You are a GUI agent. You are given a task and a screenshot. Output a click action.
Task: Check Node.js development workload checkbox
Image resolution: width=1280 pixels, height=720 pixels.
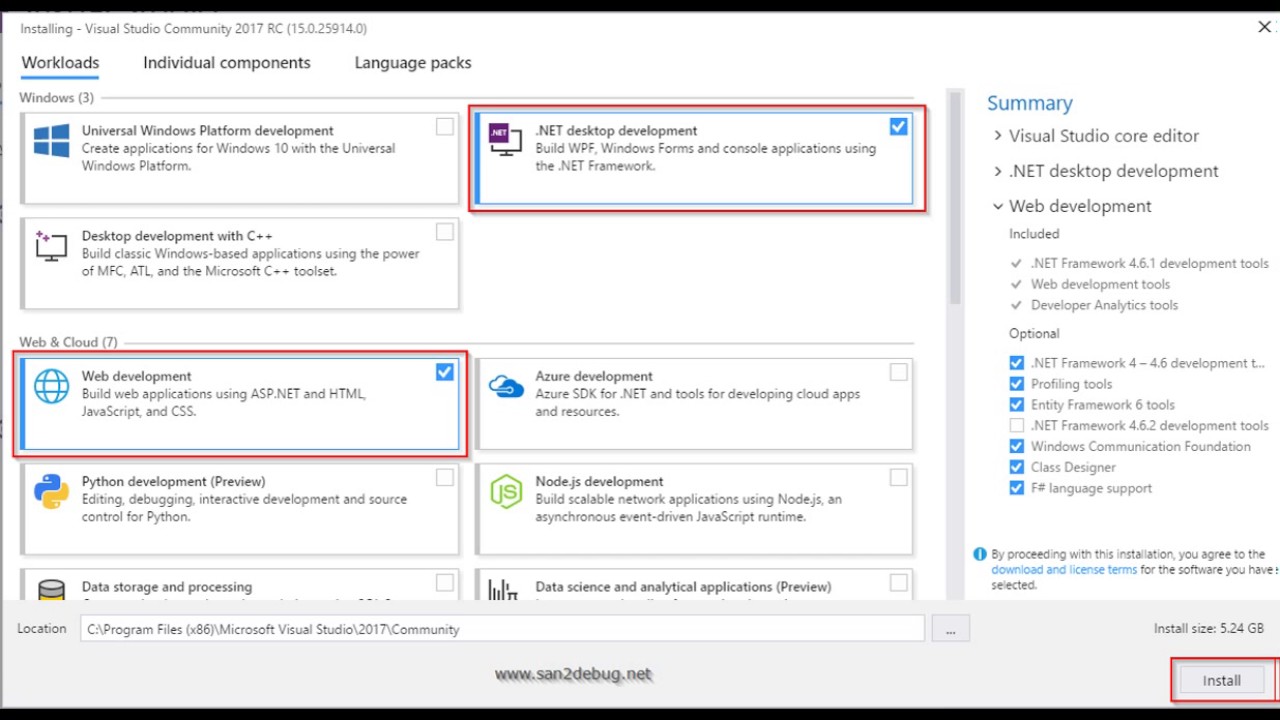(898, 478)
